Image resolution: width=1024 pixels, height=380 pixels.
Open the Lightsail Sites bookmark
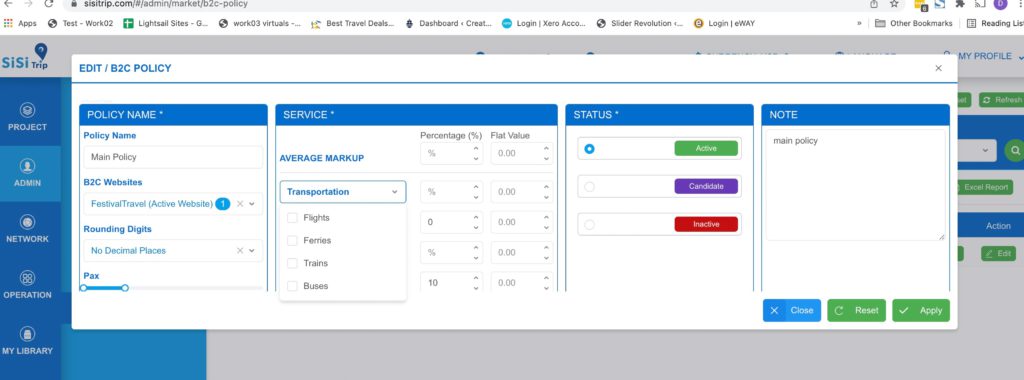point(166,24)
